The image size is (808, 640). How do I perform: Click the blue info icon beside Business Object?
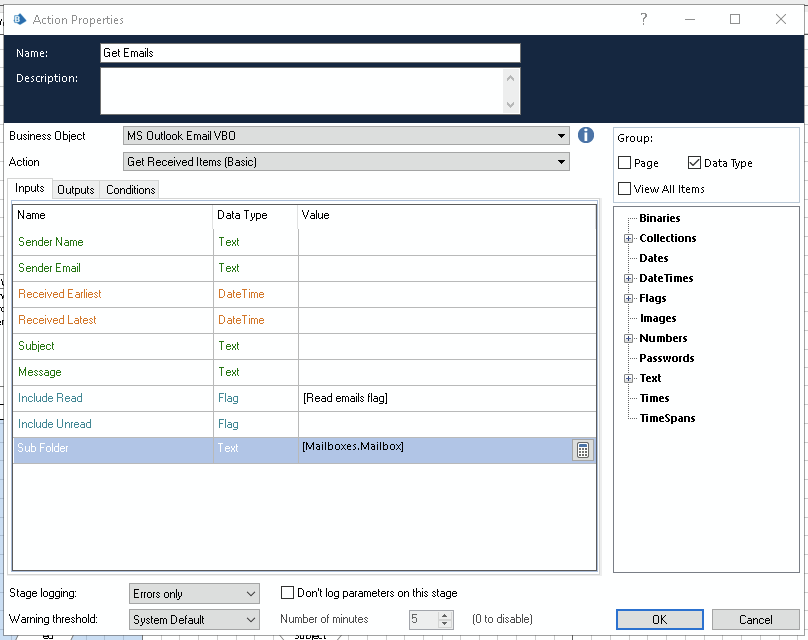(586, 136)
